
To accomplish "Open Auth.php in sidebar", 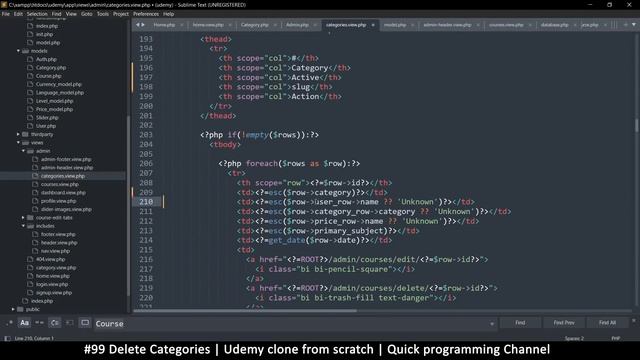I will [x=46, y=59].
